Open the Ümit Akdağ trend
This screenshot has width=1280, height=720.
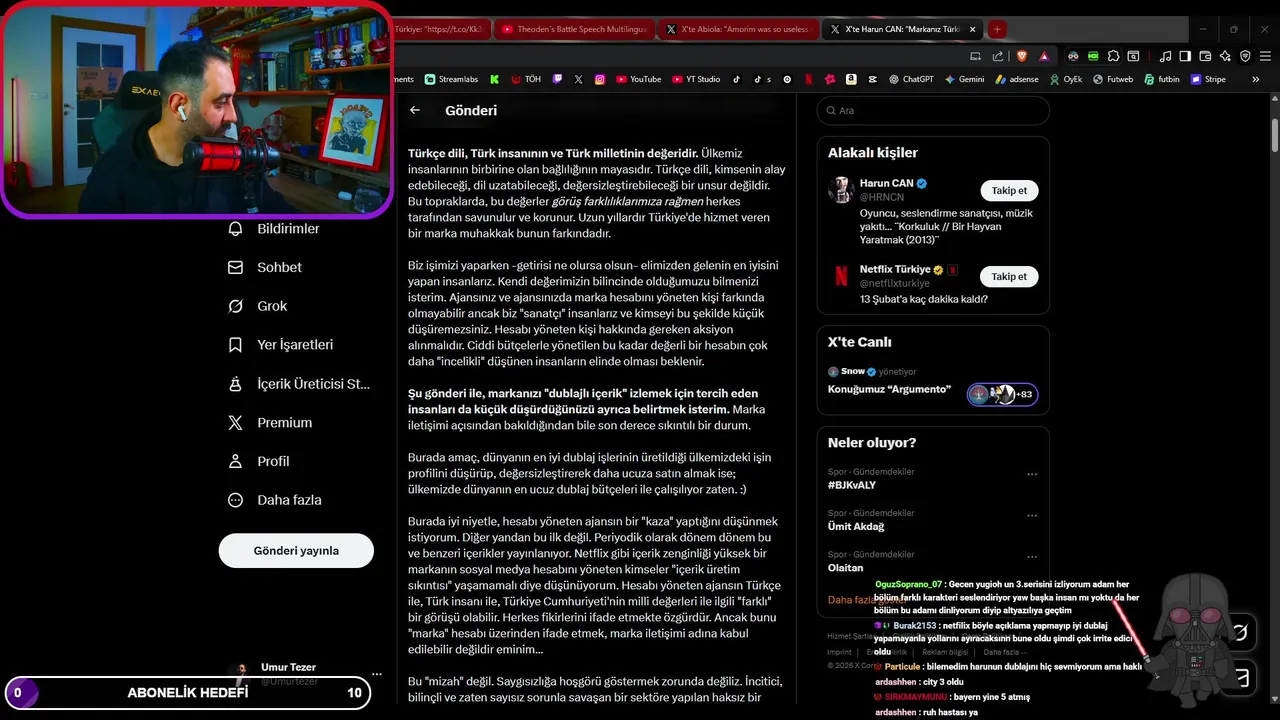point(856,527)
